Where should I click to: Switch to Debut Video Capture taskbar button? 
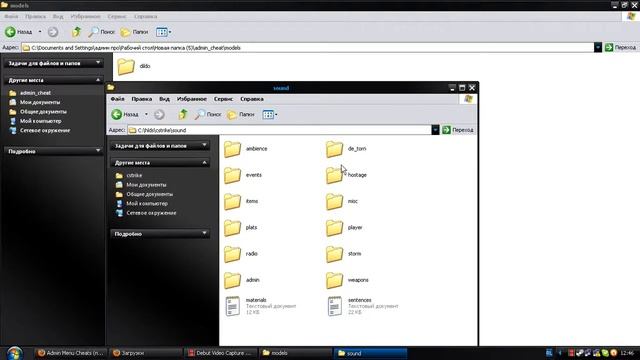(x=221, y=353)
